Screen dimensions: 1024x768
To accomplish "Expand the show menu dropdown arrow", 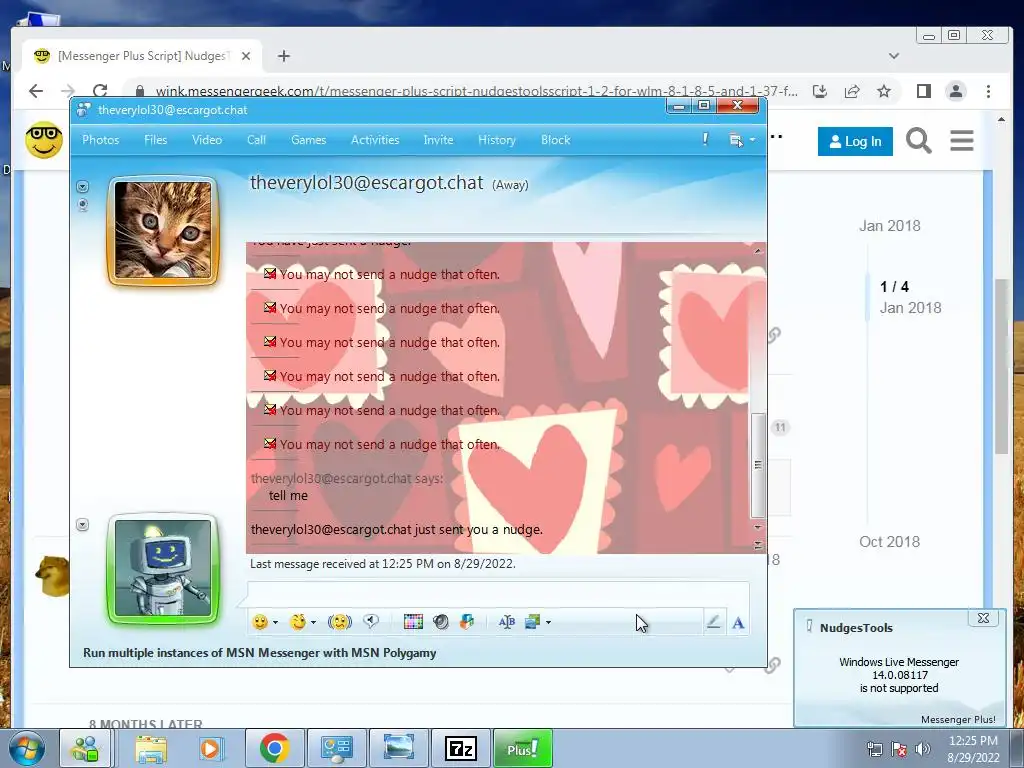I will [x=752, y=140].
